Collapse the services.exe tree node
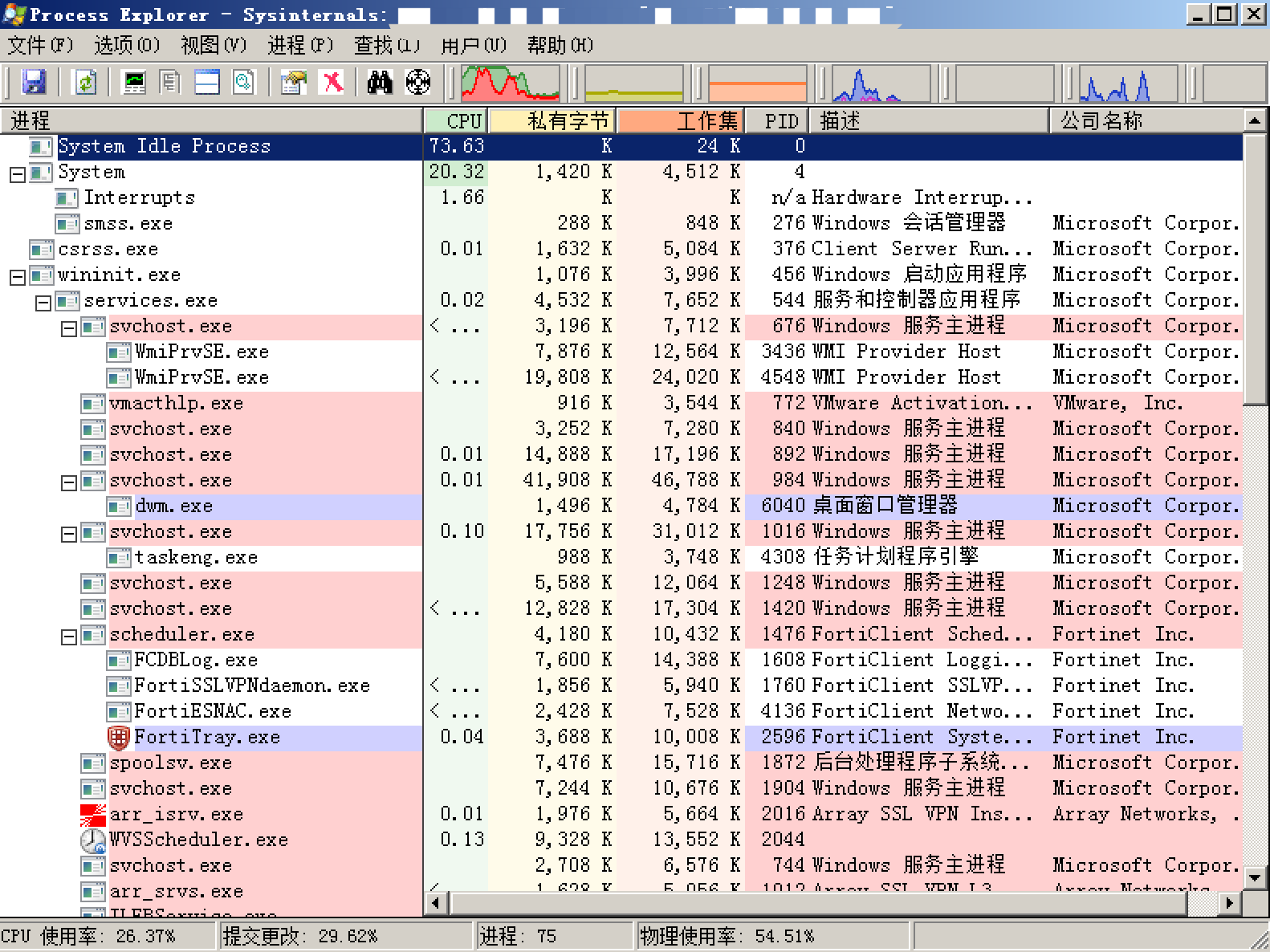Screen dimensions: 1270x952 tap(43, 303)
